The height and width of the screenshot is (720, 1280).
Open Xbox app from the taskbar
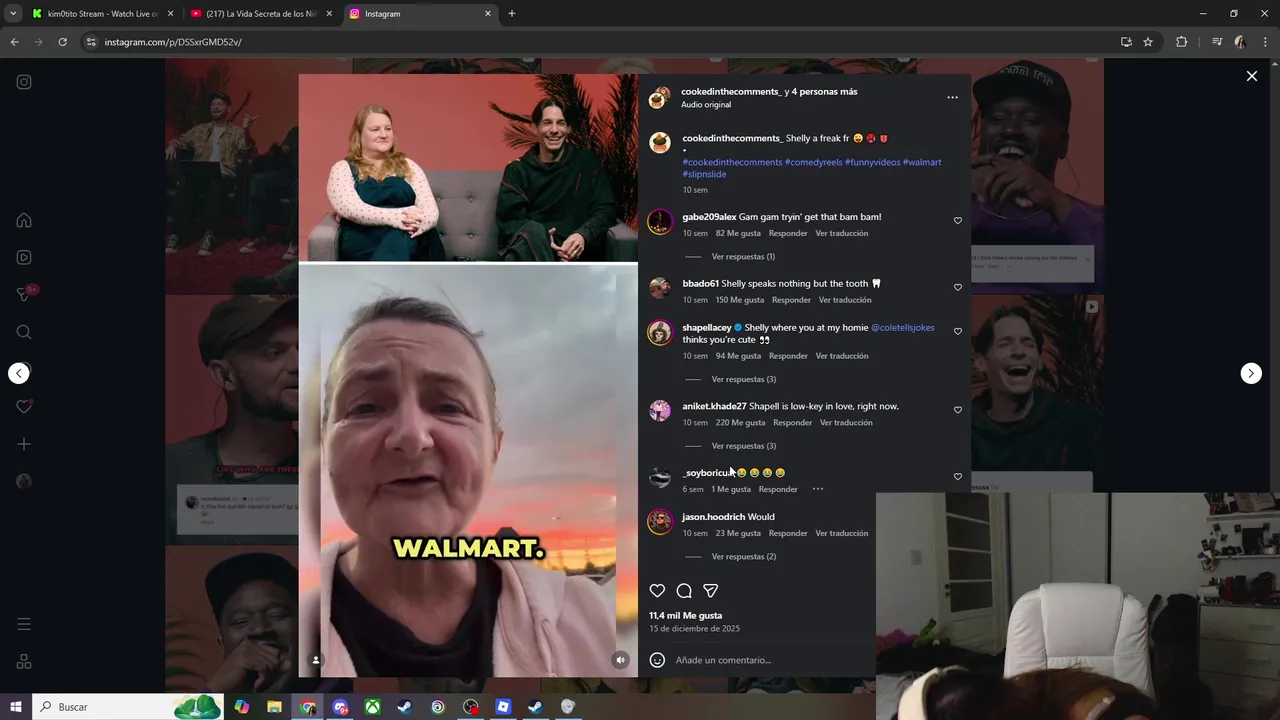tap(372, 707)
